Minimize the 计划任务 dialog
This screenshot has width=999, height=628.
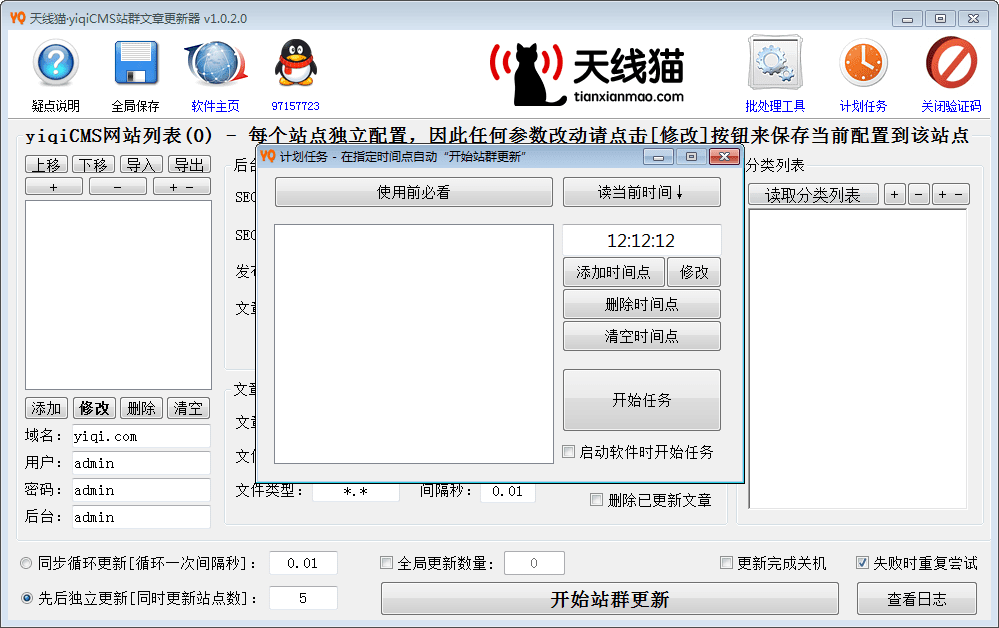[658, 156]
